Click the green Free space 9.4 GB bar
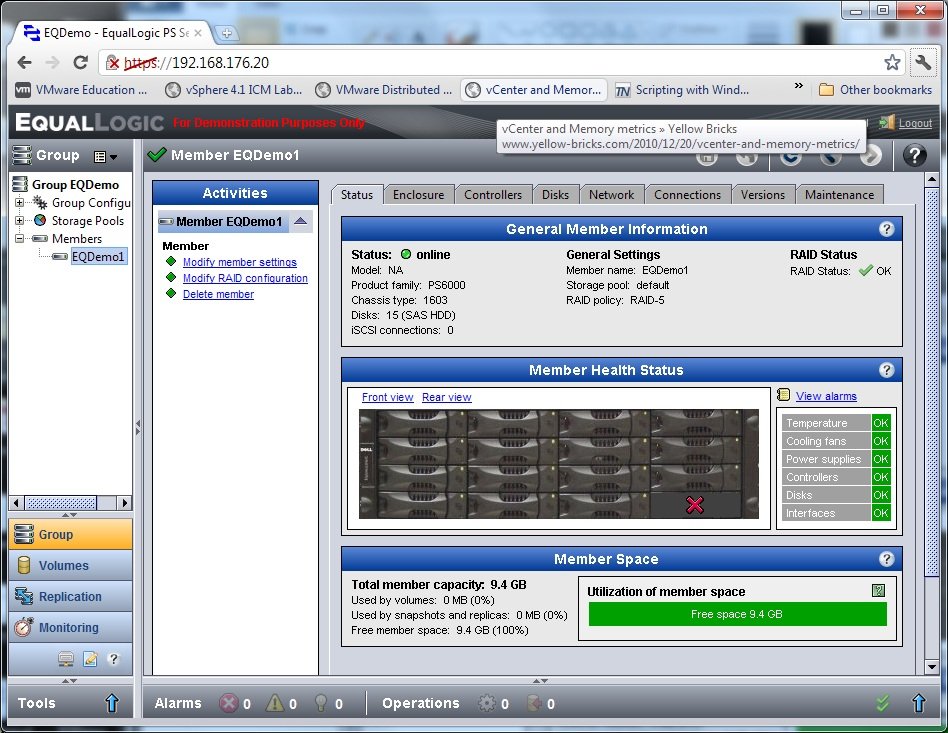This screenshot has height=733, width=948. click(737, 614)
